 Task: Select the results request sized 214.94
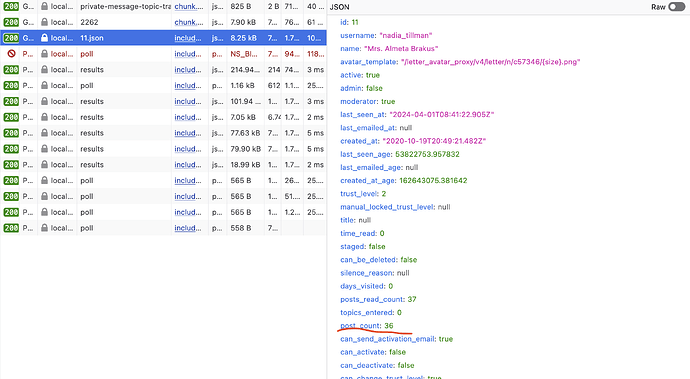[x=92, y=70]
